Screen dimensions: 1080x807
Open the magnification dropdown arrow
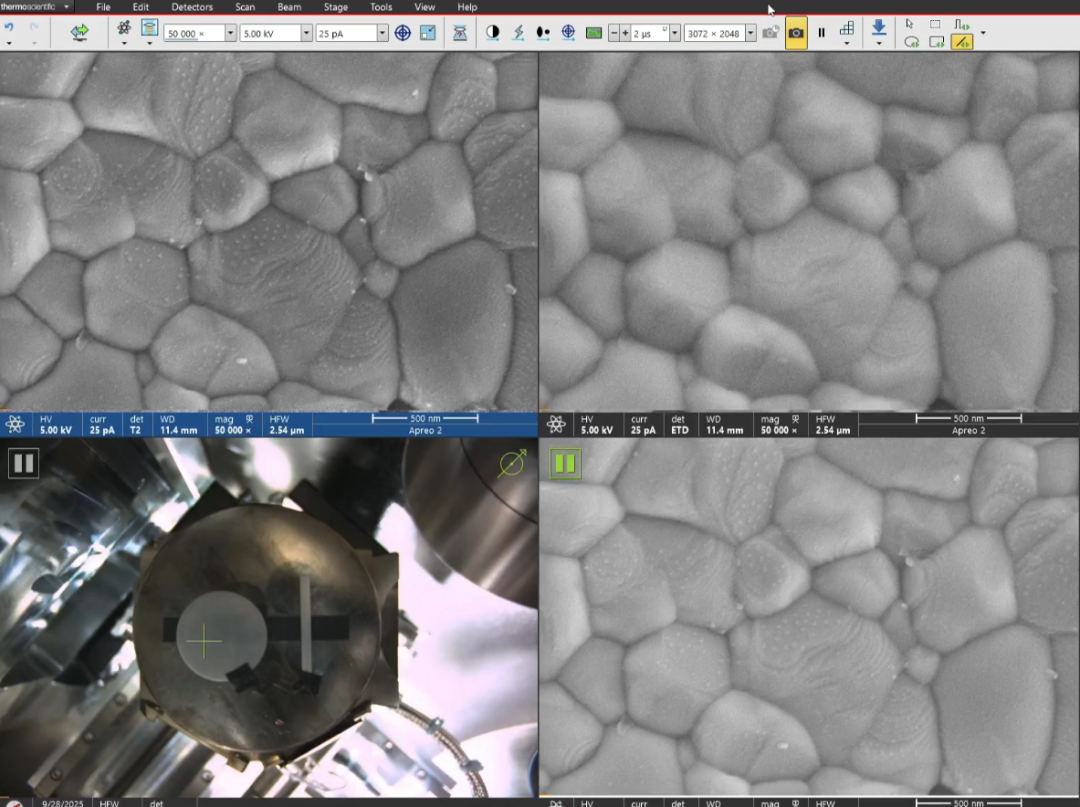tap(230, 33)
